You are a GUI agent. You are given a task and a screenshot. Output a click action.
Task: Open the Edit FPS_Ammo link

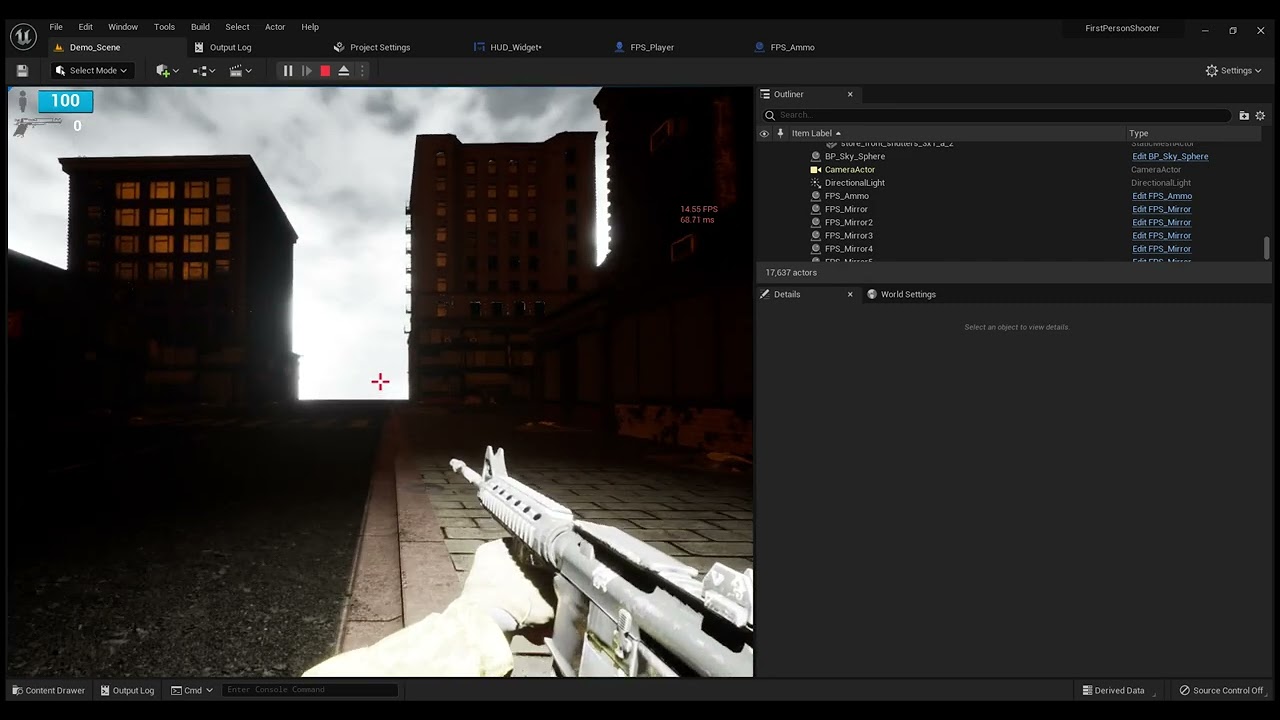(1162, 196)
